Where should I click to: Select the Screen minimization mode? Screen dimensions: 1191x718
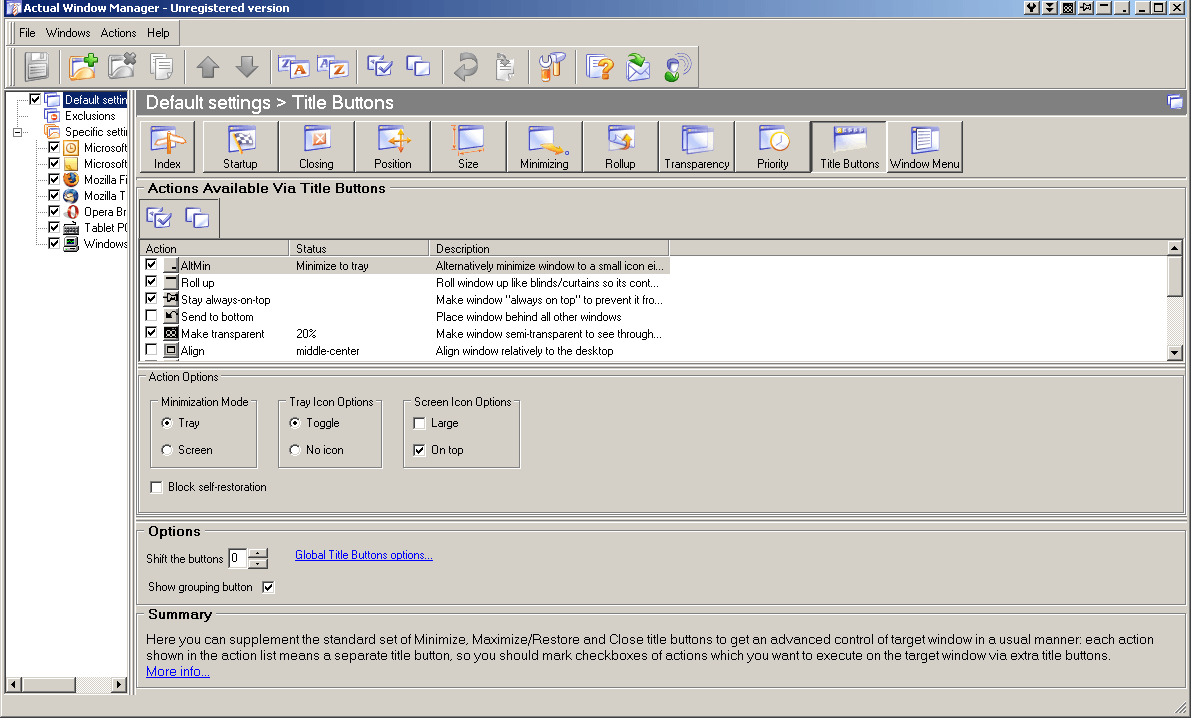[x=169, y=449]
